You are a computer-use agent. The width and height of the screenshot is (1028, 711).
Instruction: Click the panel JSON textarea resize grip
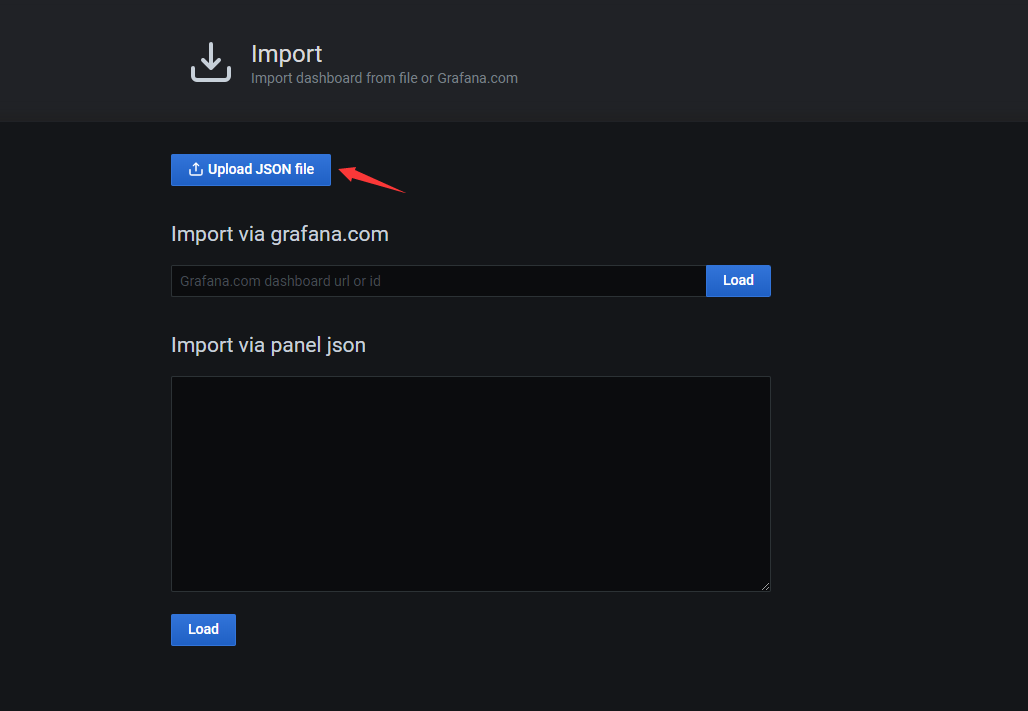point(765,586)
